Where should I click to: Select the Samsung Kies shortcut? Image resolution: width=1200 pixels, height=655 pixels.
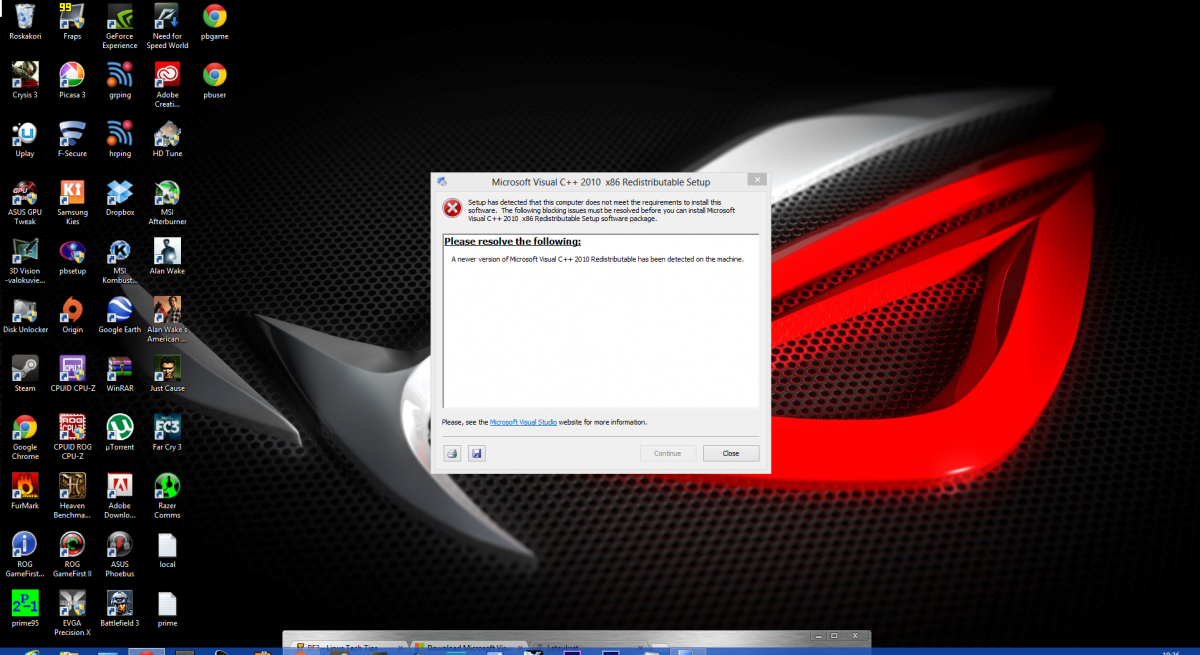tap(72, 203)
